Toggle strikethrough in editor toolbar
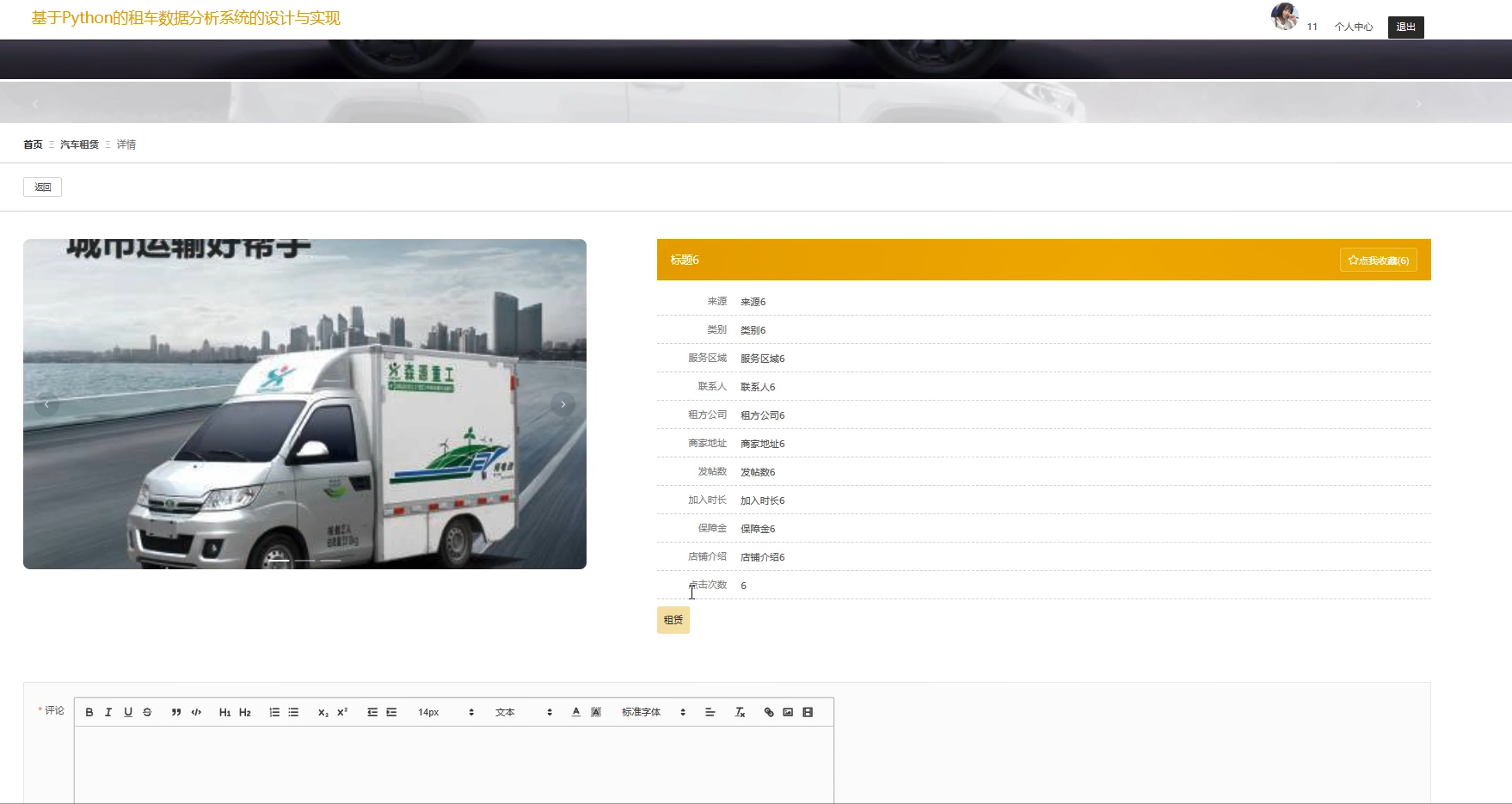This screenshot has height=804, width=1512. click(x=147, y=712)
